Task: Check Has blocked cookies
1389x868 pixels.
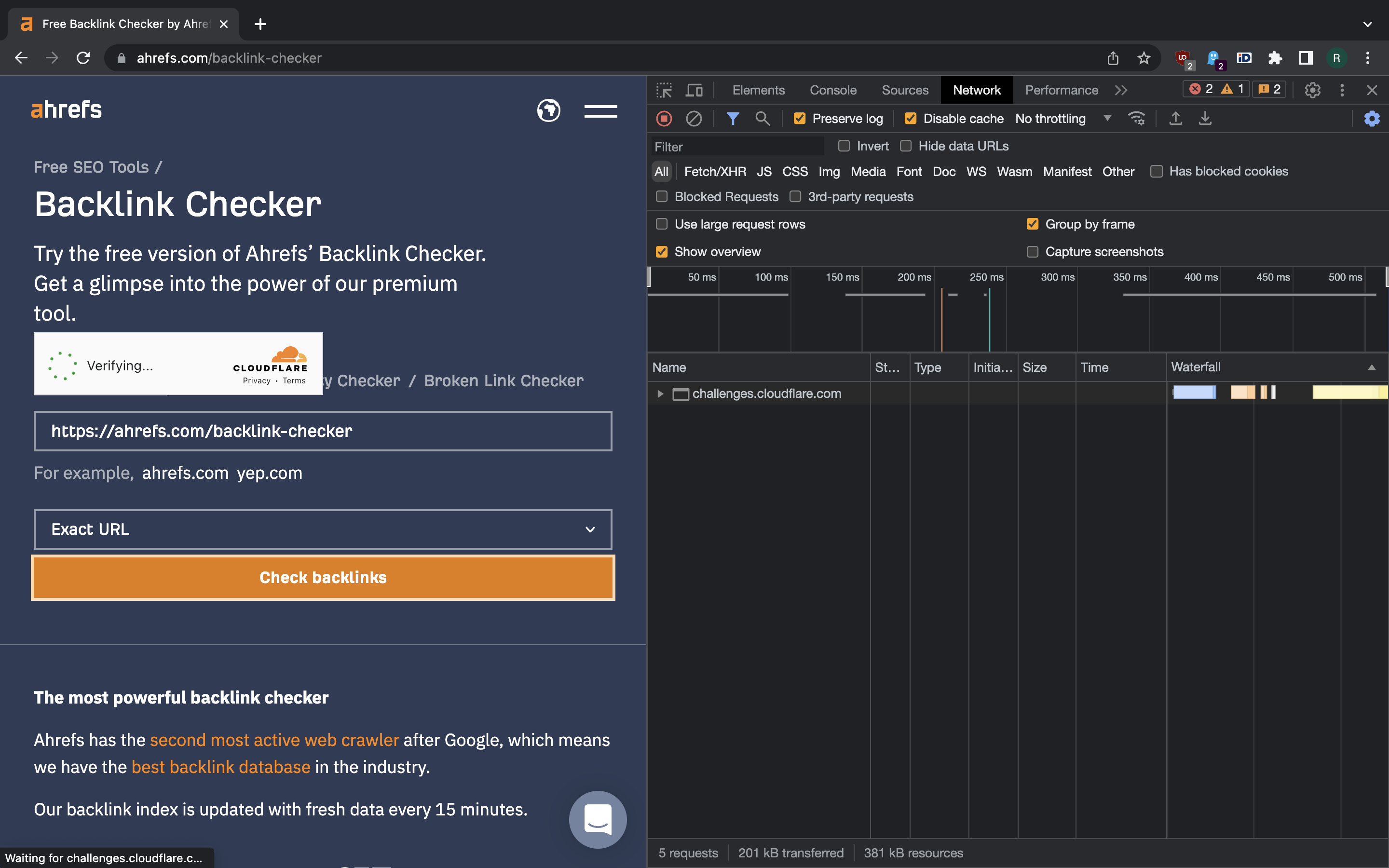Action: pos(1157,172)
